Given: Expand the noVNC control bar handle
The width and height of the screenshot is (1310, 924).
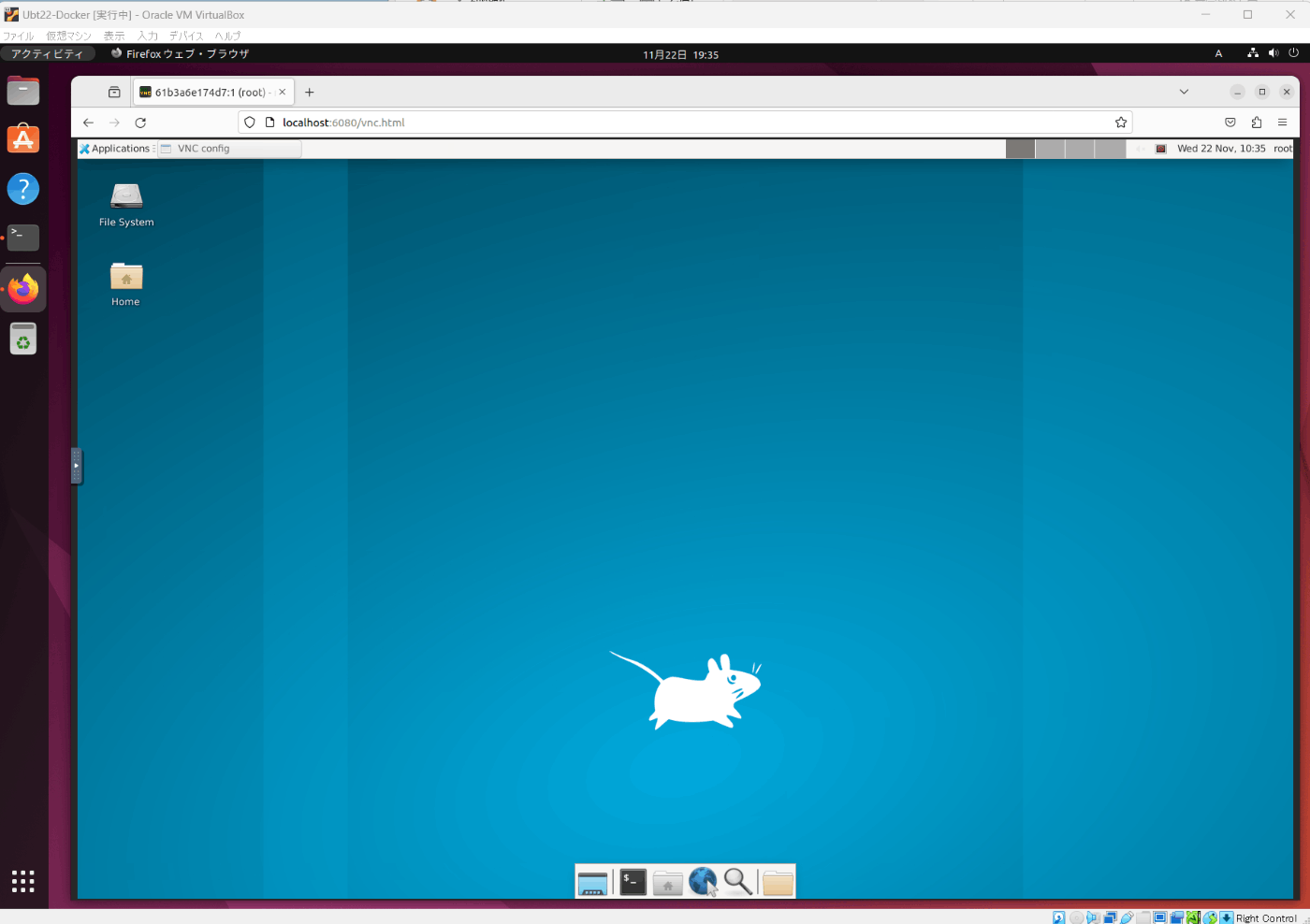Looking at the screenshot, I should 77,466.
